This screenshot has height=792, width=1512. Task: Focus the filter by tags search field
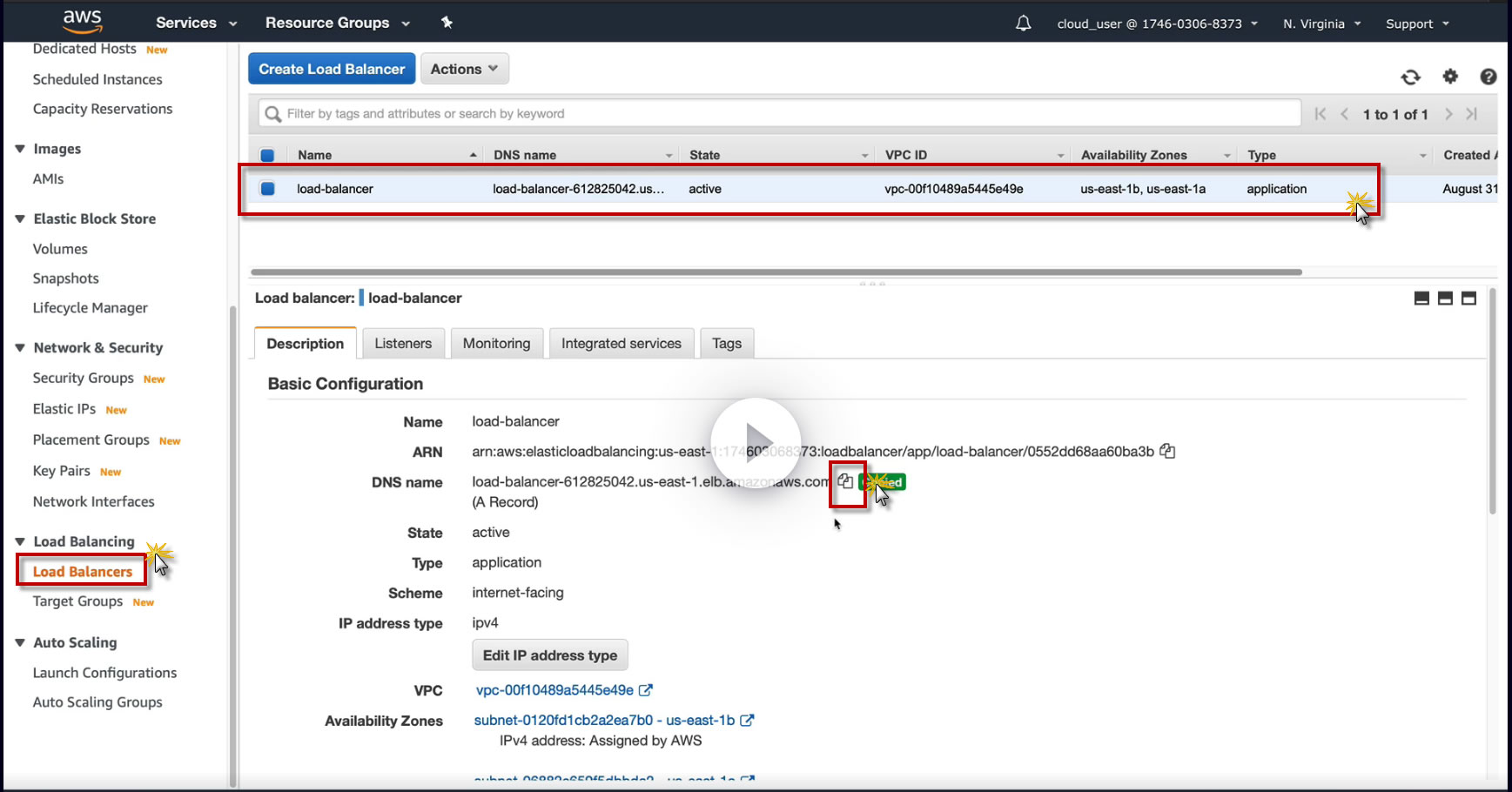[x=779, y=114]
